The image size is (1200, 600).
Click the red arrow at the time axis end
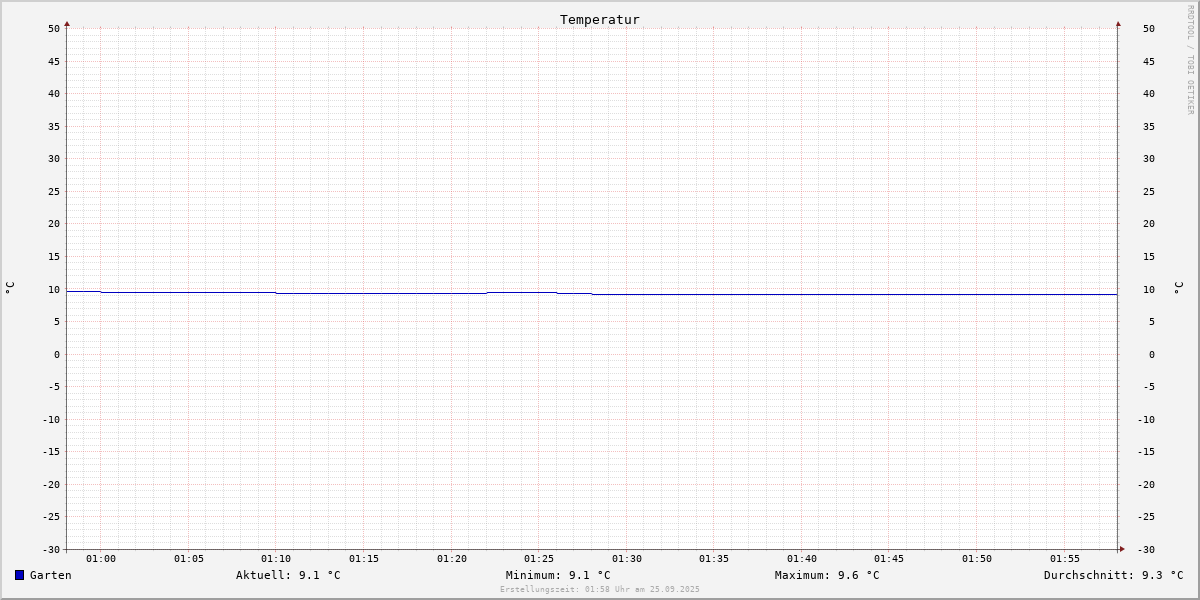(1122, 549)
